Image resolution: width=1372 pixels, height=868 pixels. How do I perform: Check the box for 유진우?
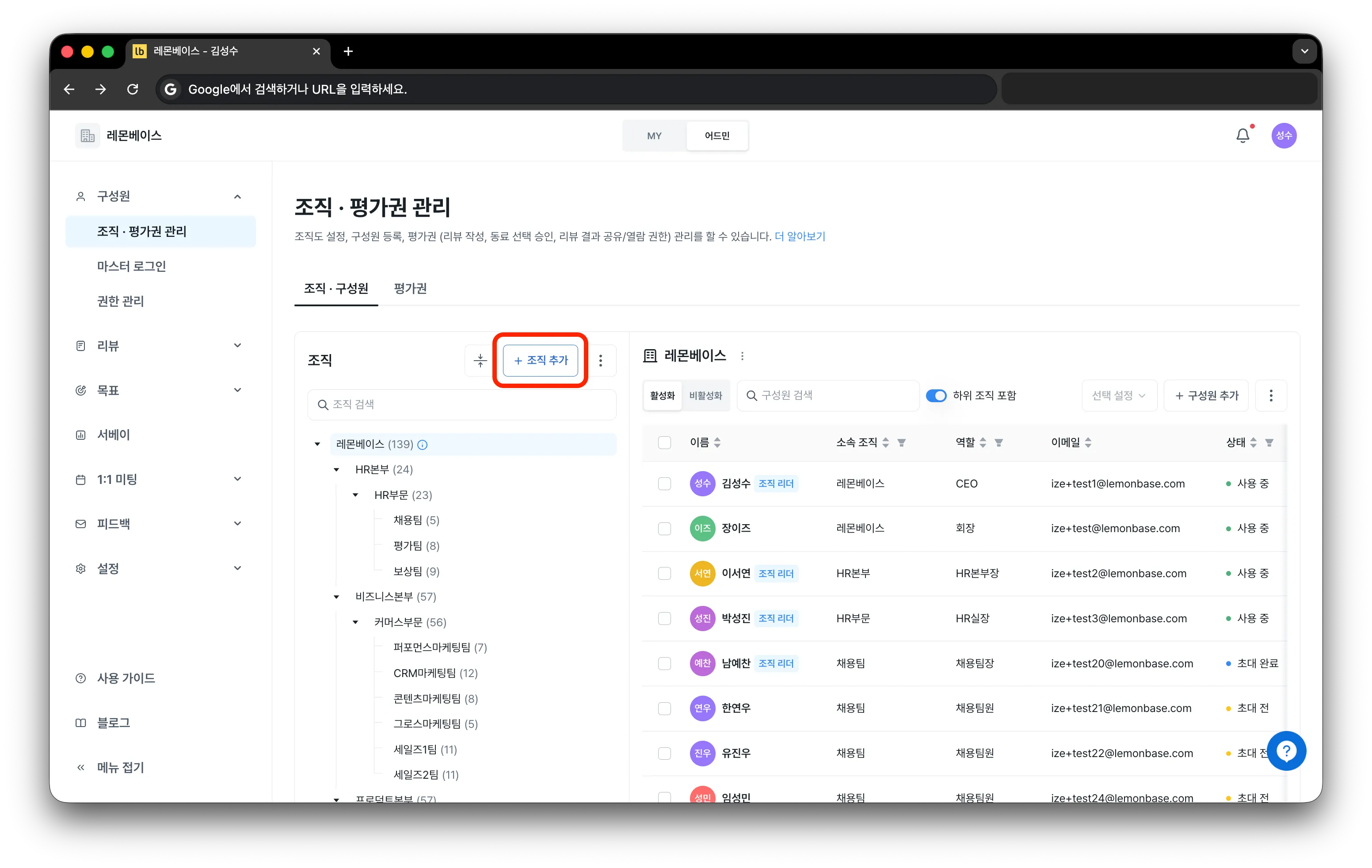click(x=664, y=754)
